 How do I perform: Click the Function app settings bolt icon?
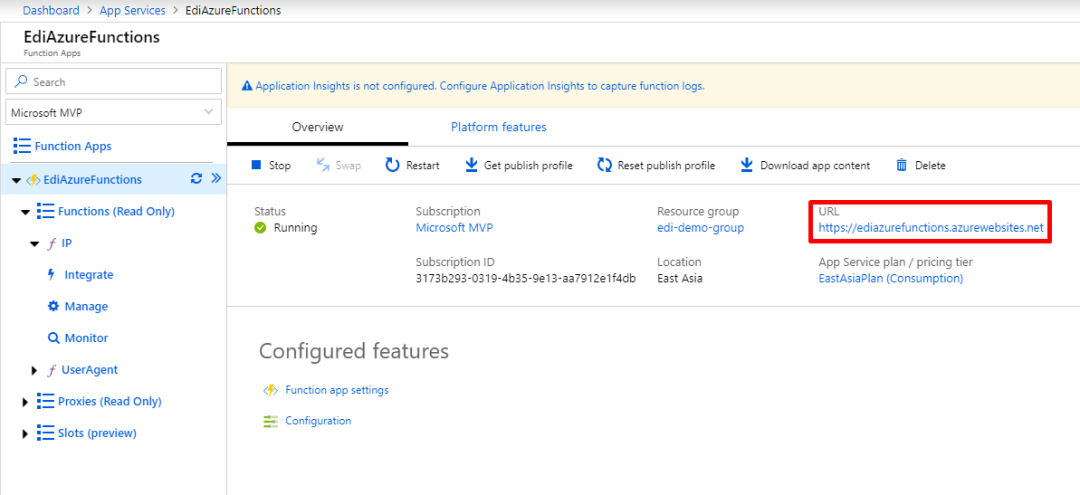(x=271, y=390)
